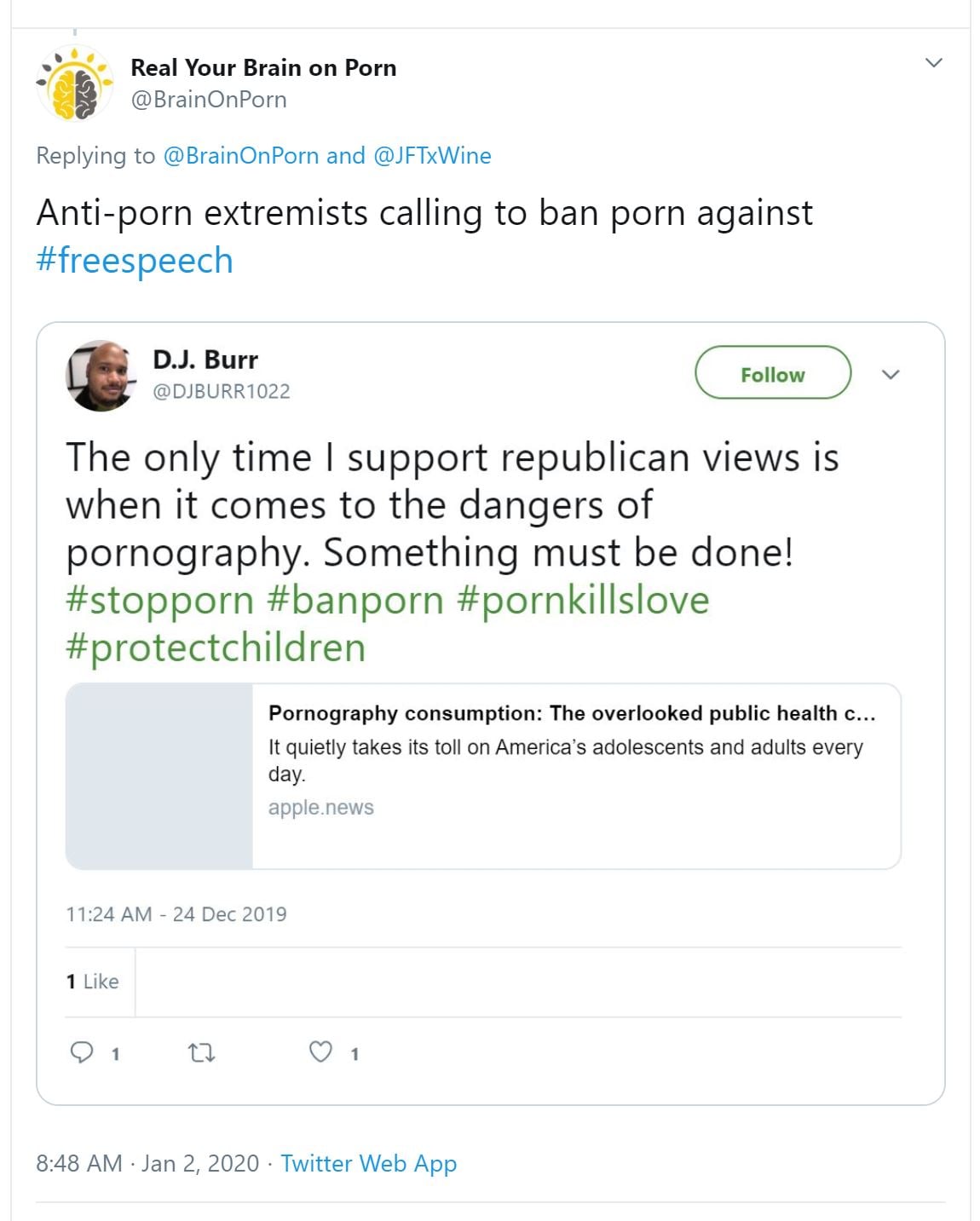Open the #freespeech hashtag

click(135, 260)
